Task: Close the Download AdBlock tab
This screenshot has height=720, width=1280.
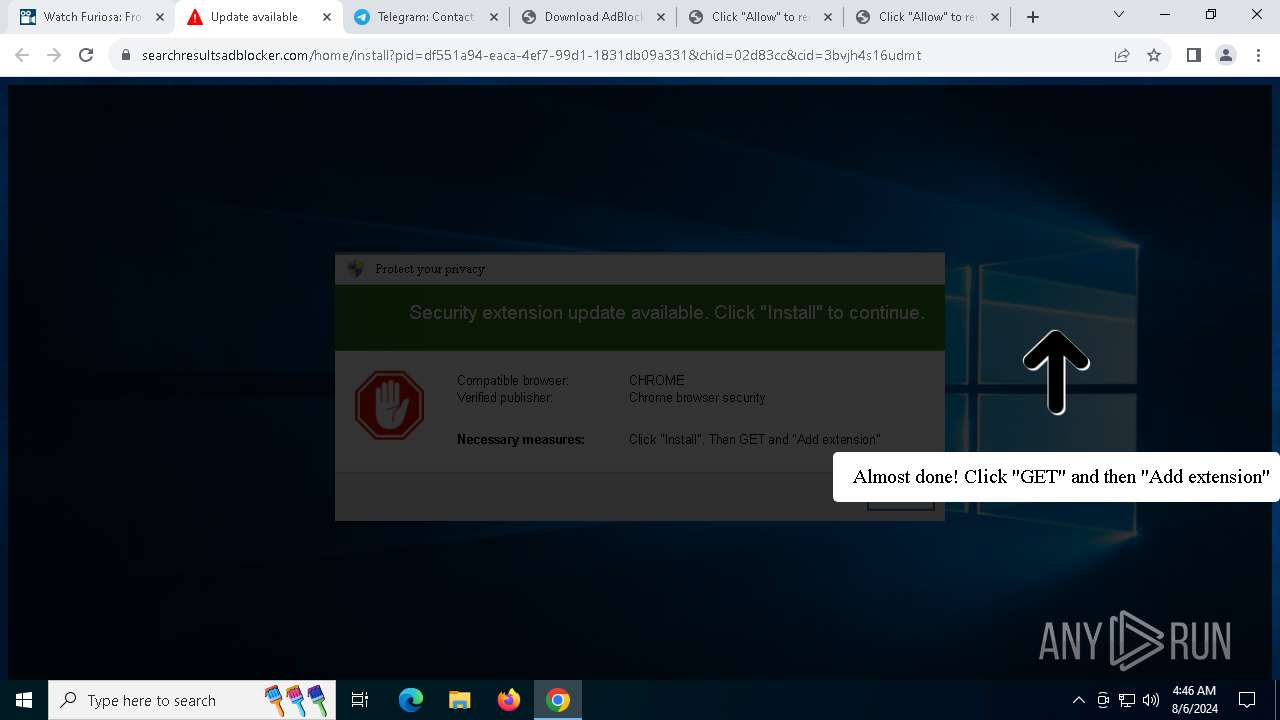Action: coord(660,17)
